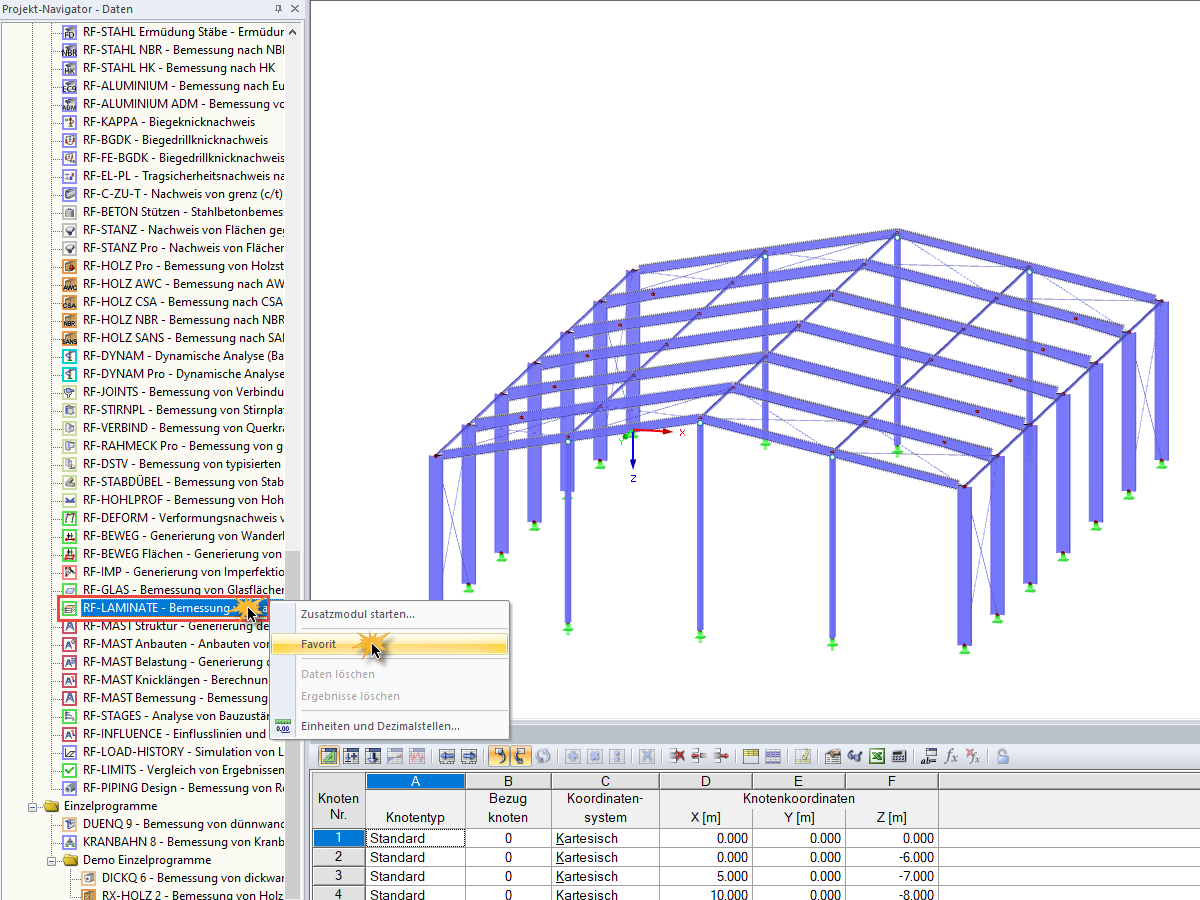This screenshot has height=900, width=1200.
Task: Click the Excel export icon in the table toolbar
Action: tap(876, 756)
